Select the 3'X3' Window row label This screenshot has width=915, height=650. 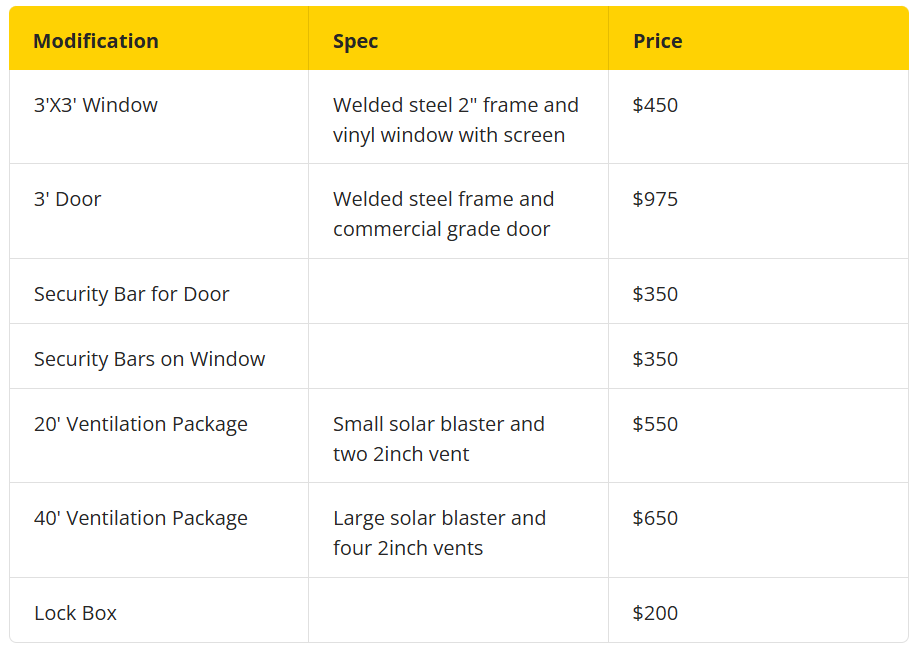click(96, 105)
